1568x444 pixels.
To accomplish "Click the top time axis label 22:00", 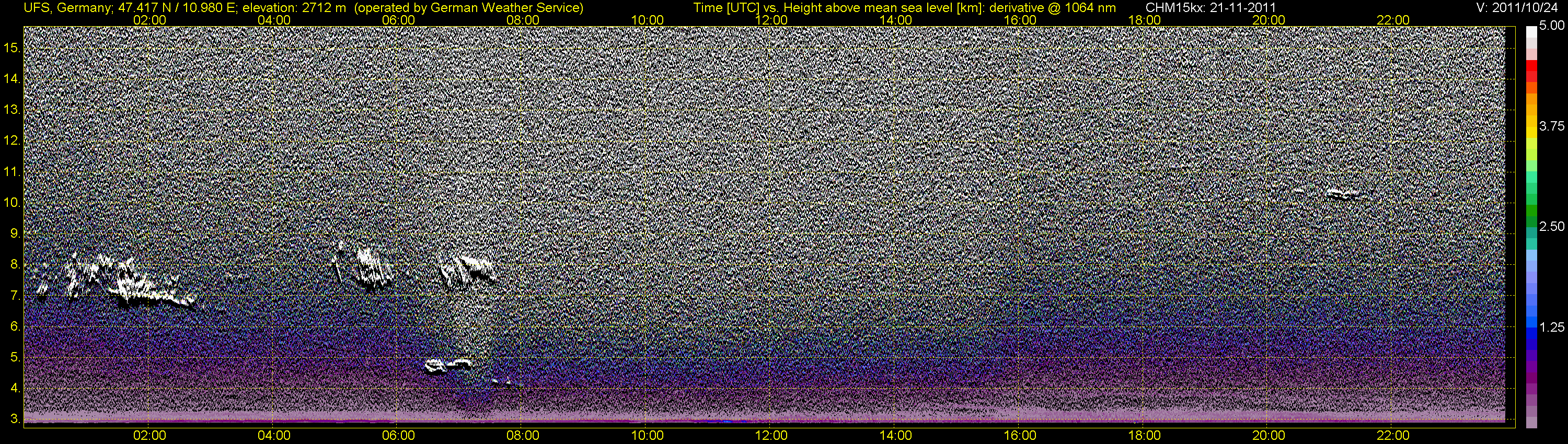I will (x=1393, y=20).
